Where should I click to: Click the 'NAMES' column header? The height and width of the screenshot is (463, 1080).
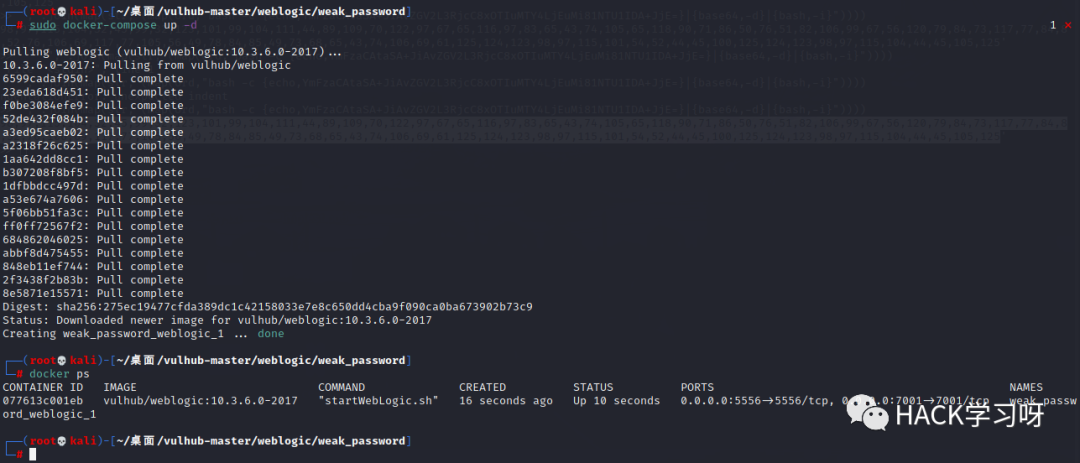pos(1026,388)
